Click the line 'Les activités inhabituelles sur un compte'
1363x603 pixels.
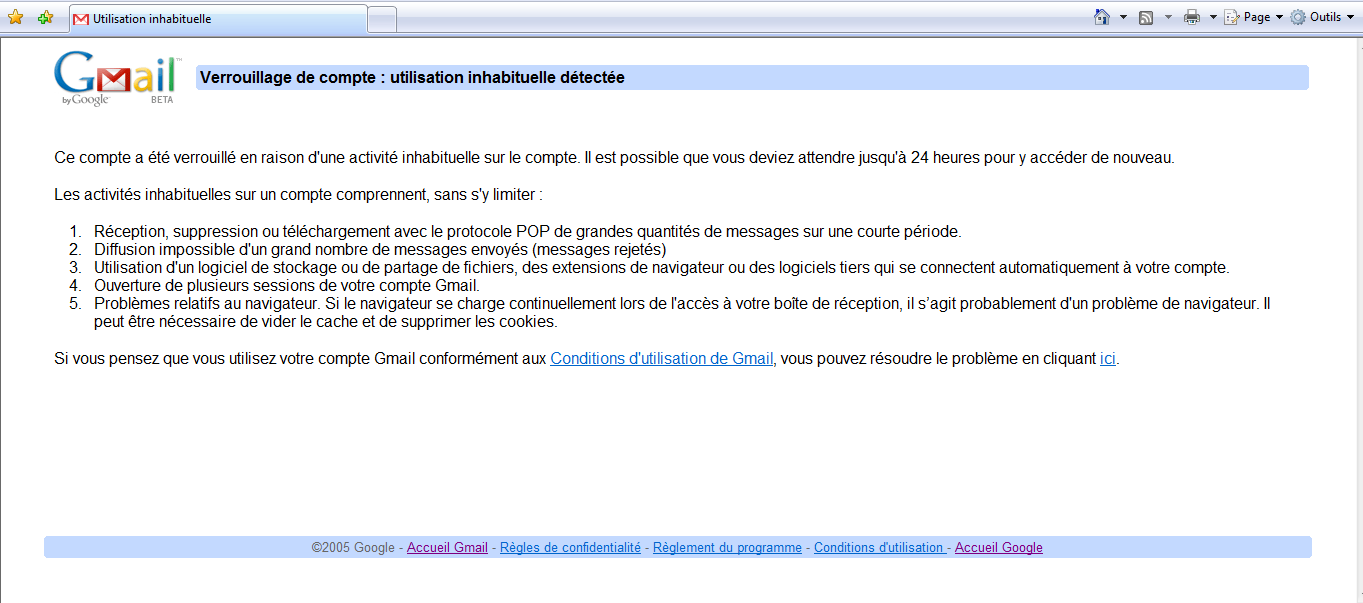pos(298,195)
